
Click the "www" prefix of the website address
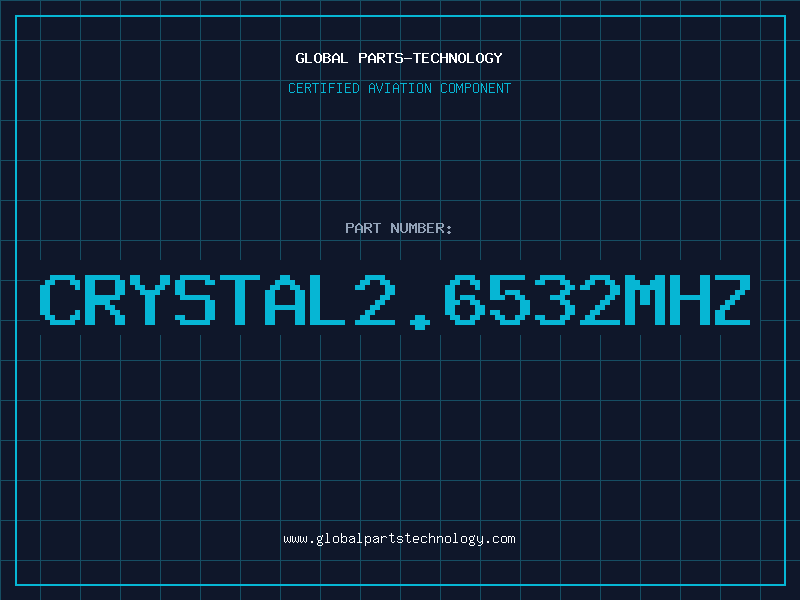pos(295,539)
